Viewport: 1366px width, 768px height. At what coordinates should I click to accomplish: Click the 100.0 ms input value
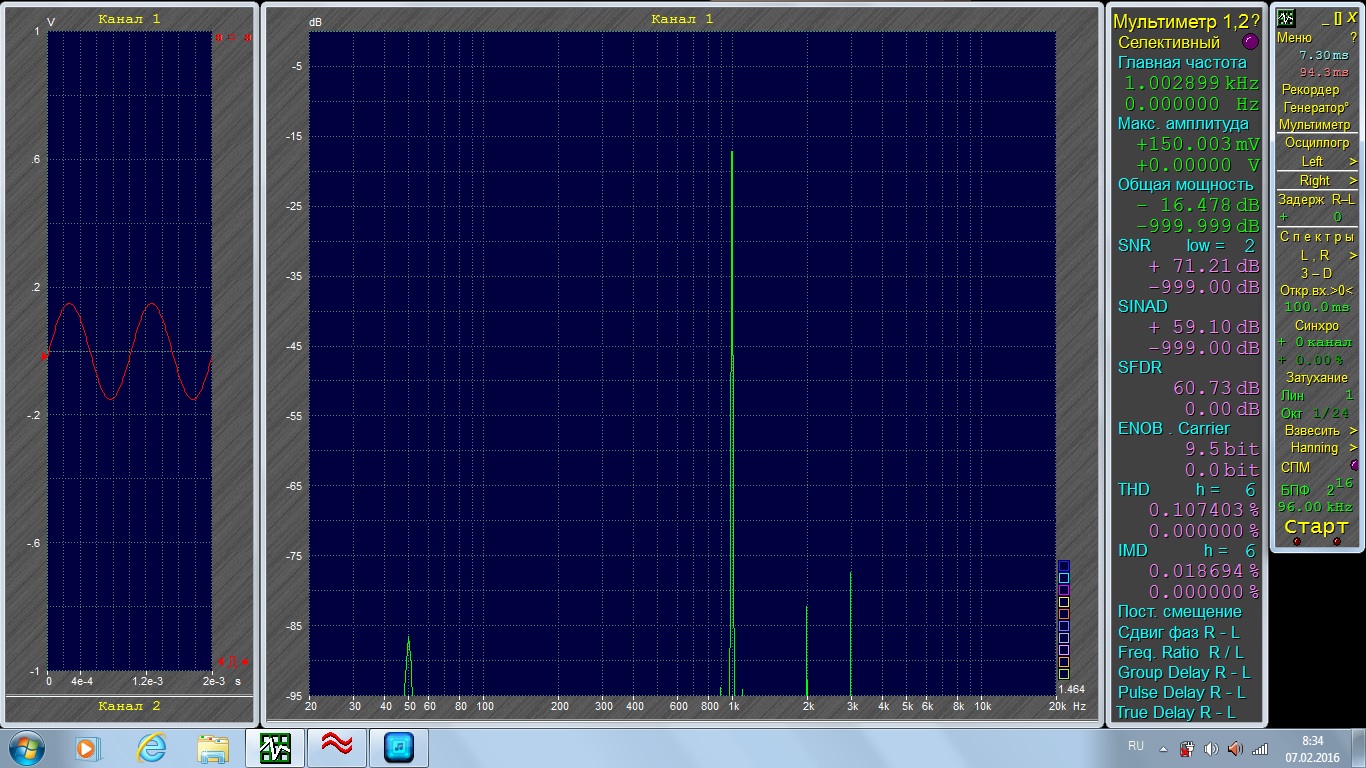(1316, 307)
